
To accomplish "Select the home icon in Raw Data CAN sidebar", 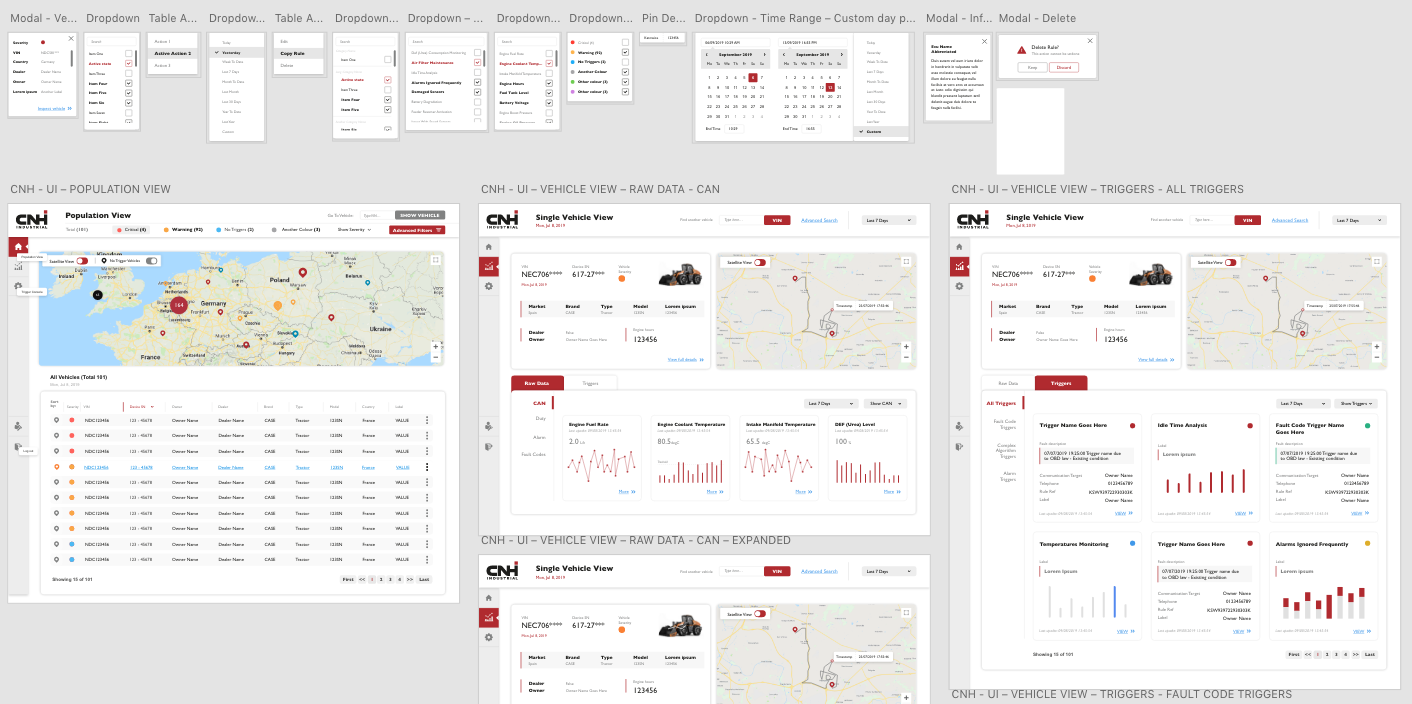I will 488,246.
